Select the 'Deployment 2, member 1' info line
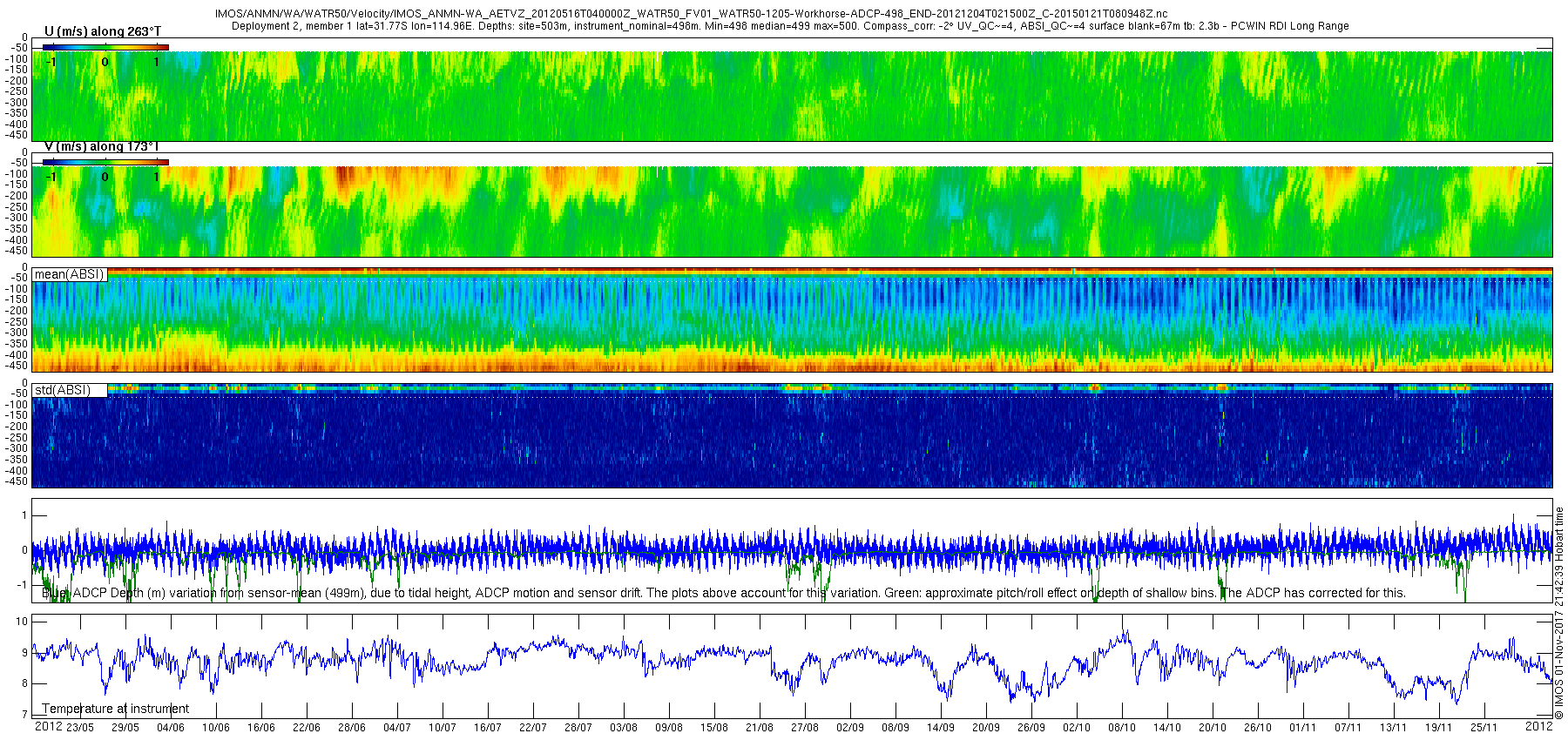The image size is (1568, 740). 790,26
